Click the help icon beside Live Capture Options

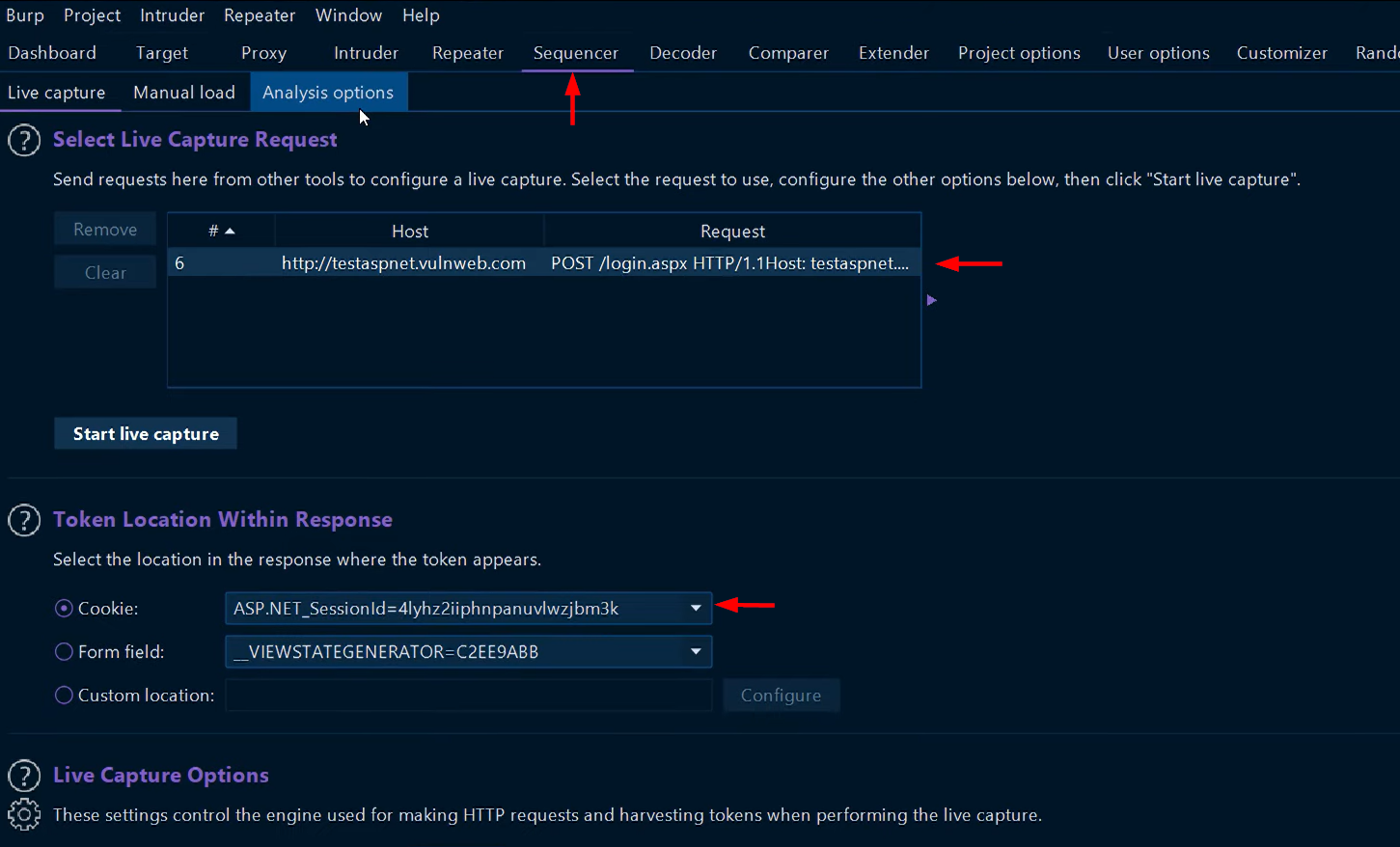point(23,776)
